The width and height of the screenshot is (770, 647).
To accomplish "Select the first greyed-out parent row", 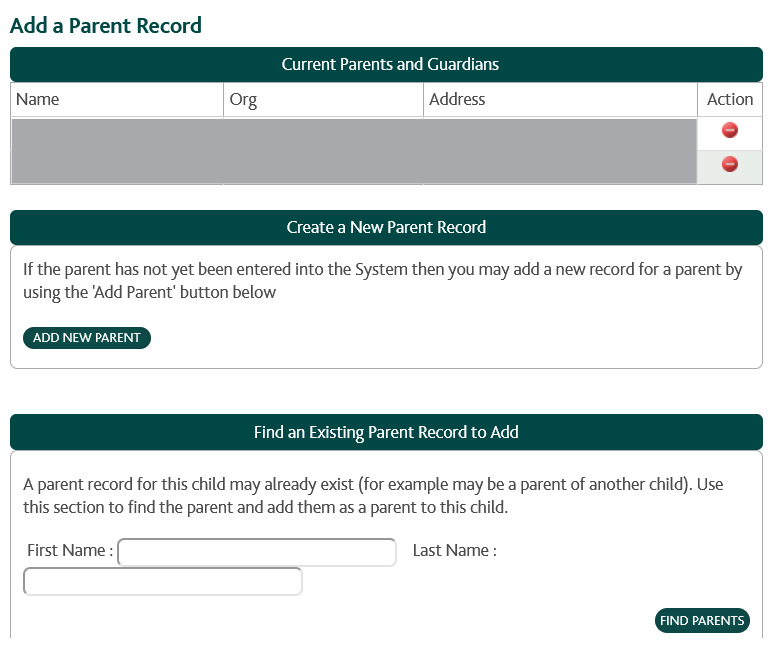I will [354, 134].
